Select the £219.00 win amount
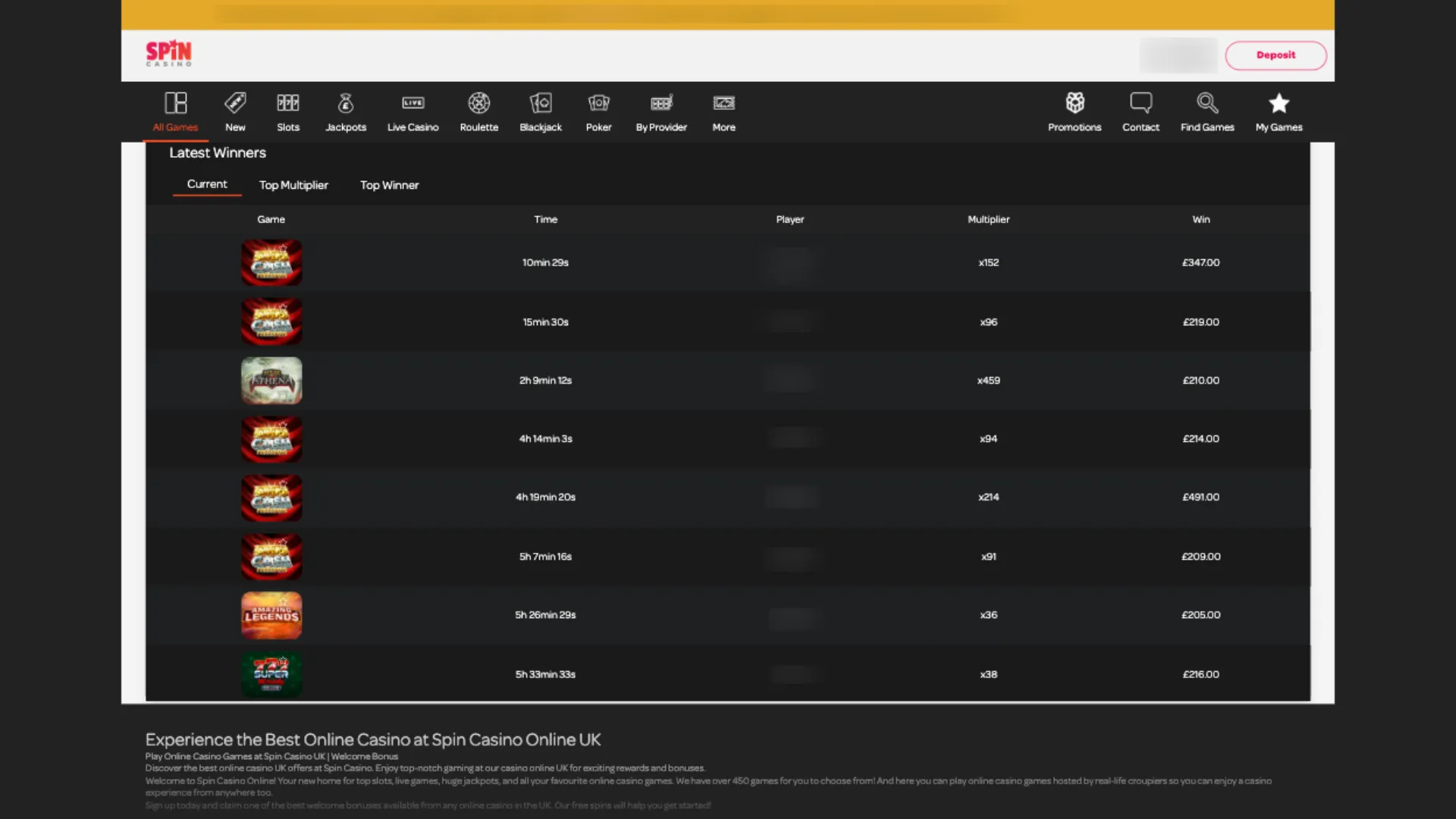1456x819 pixels. point(1200,322)
